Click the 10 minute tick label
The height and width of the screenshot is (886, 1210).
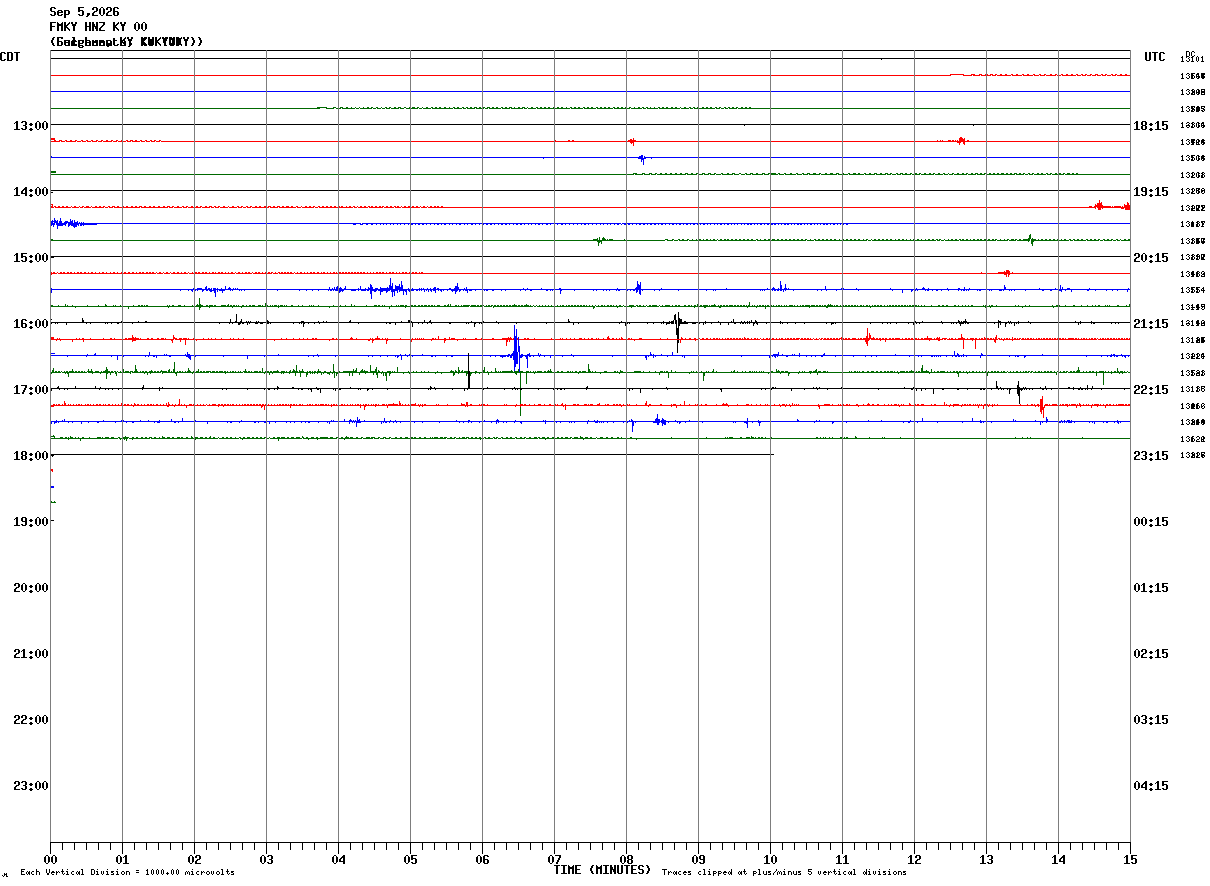click(770, 859)
